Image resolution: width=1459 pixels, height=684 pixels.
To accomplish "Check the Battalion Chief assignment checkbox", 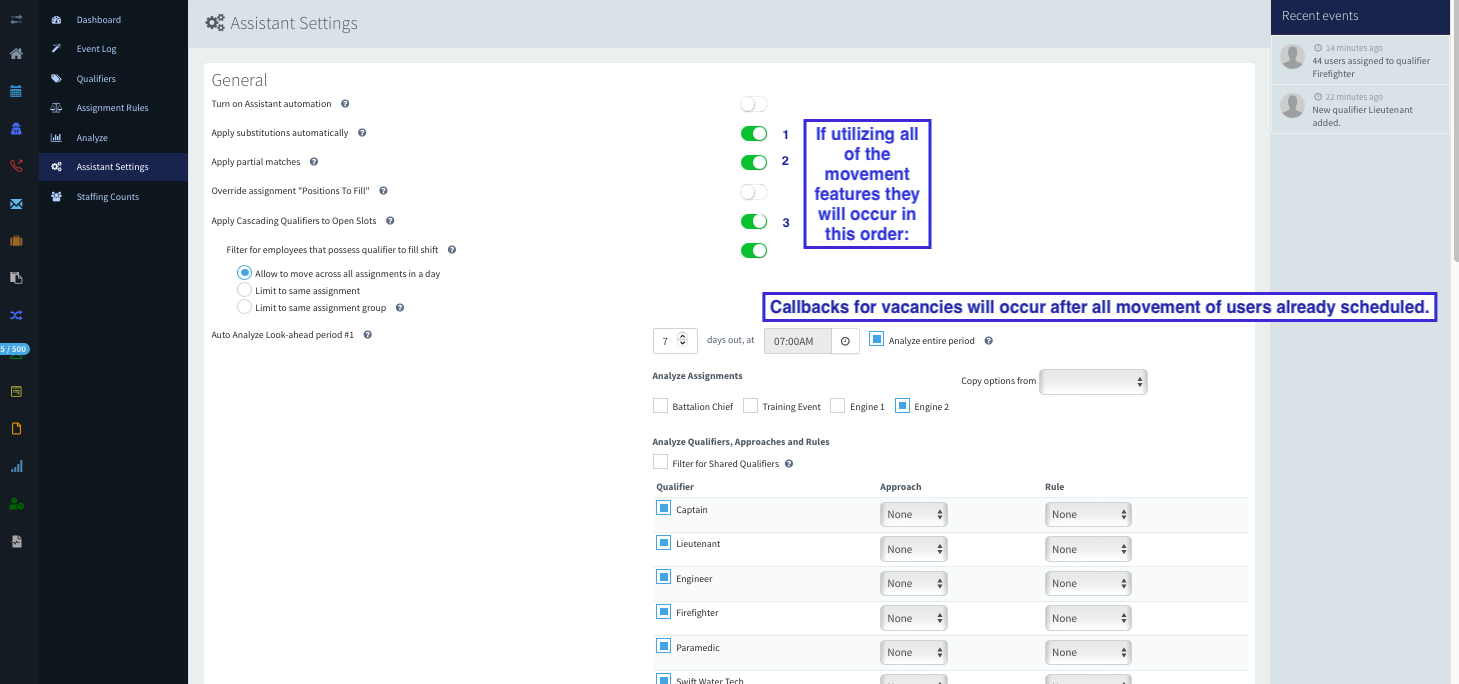I will (660, 406).
